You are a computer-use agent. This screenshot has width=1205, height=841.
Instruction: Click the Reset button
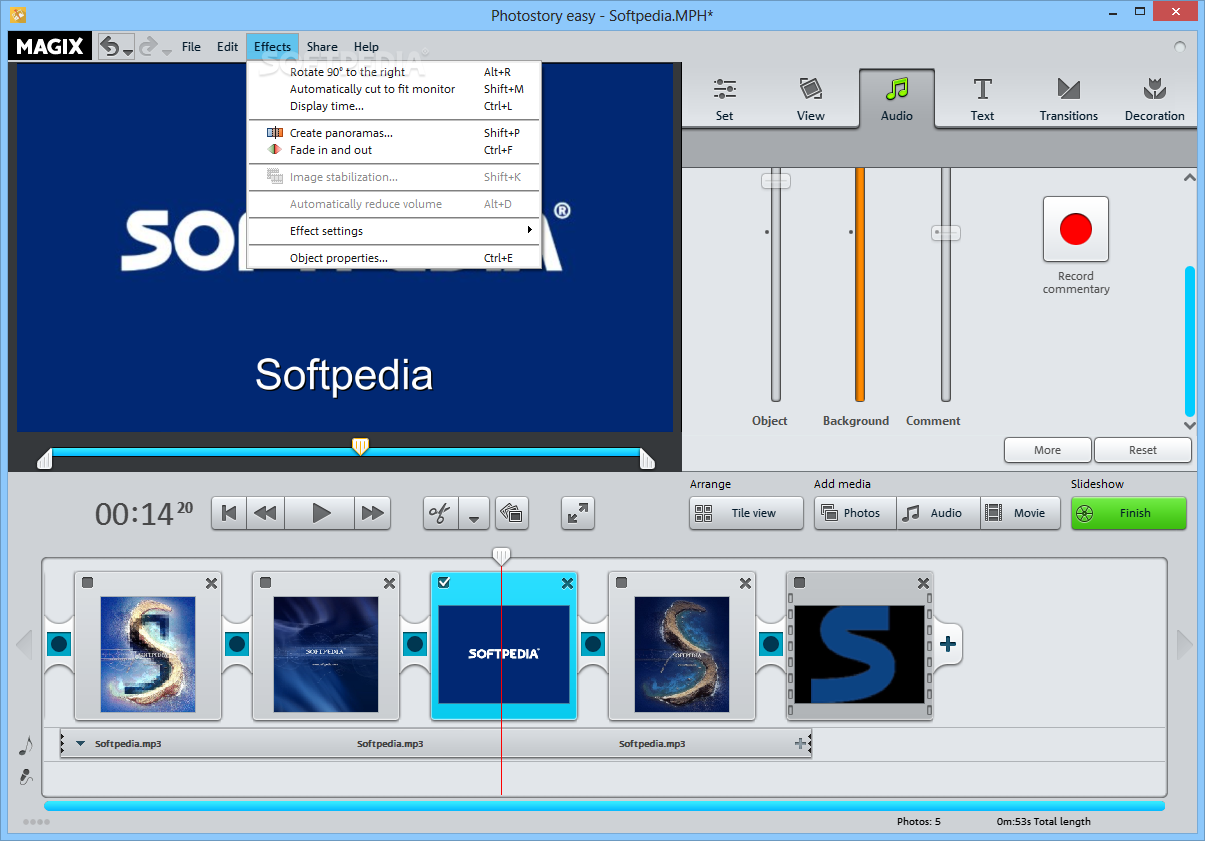pyautogui.click(x=1143, y=450)
